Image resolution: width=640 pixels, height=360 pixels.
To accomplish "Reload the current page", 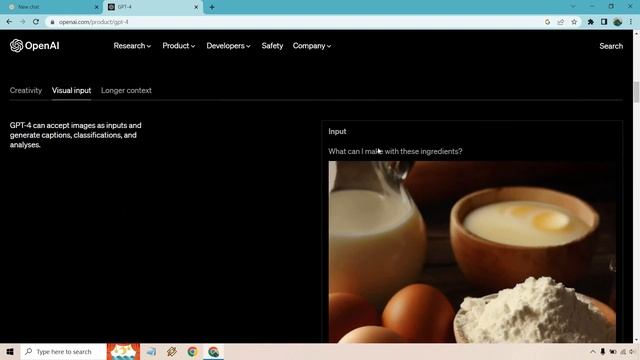I will pos(36,22).
